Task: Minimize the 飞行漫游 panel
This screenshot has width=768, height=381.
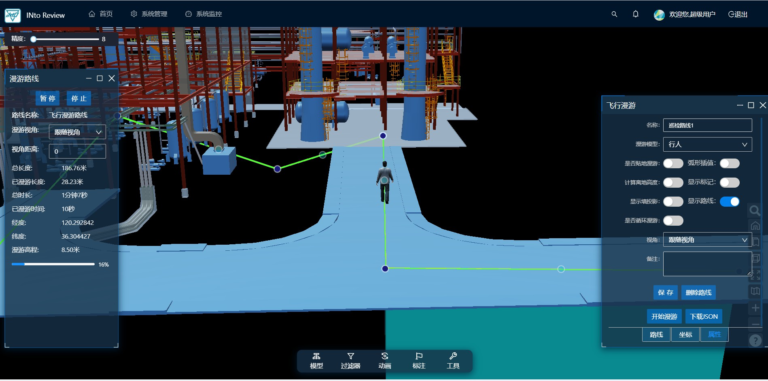Action: pyautogui.click(x=740, y=105)
